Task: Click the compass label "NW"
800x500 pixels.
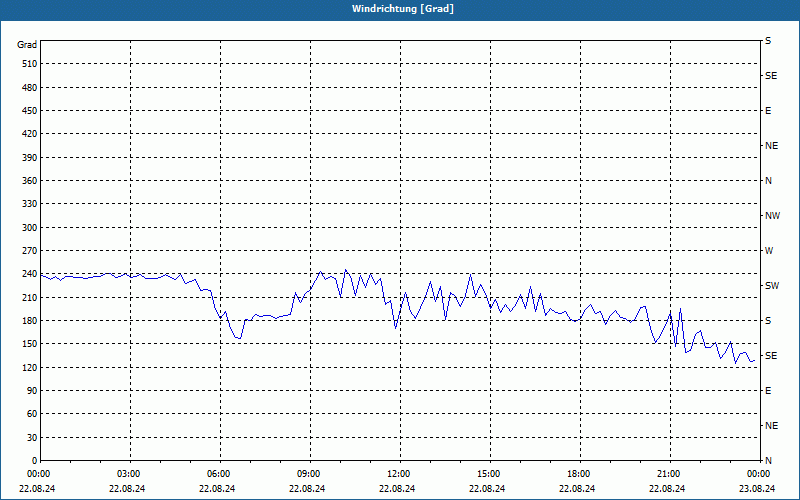Action: coord(772,216)
